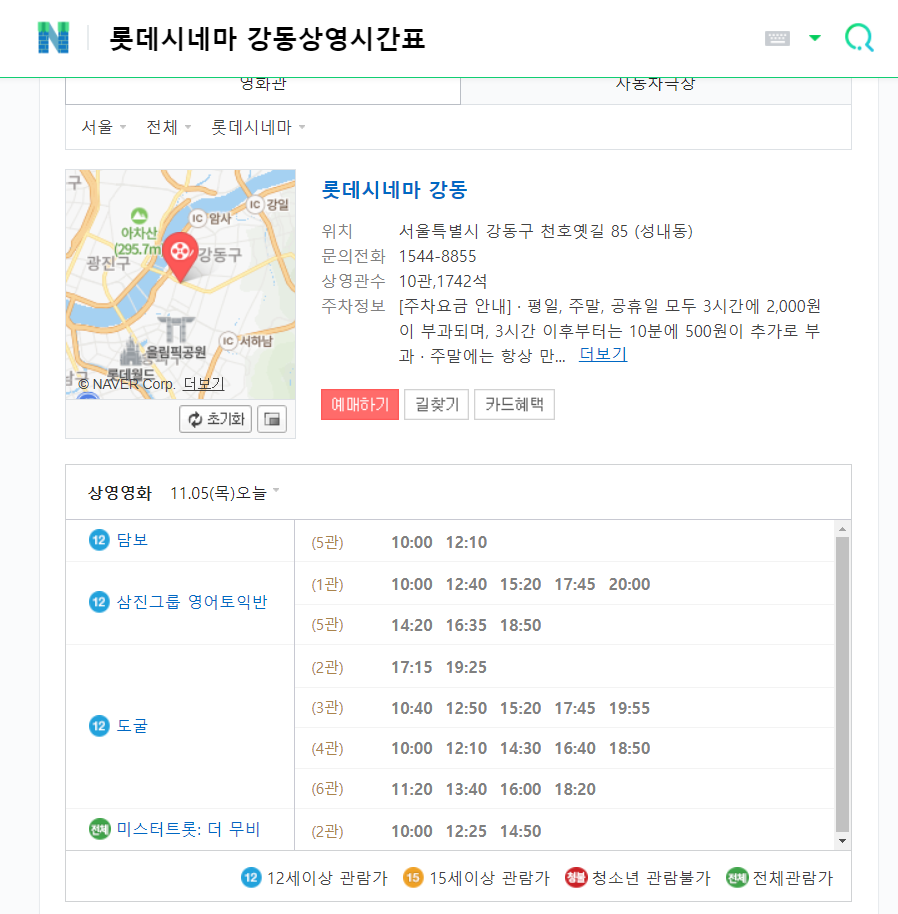Image resolution: width=898 pixels, height=914 pixels.
Task: Click the map enlarge view icon
Action: (x=272, y=419)
